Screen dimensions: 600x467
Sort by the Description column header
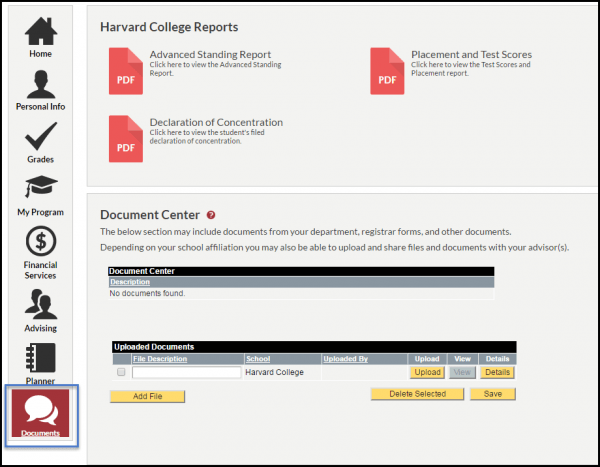(x=130, y=282)
